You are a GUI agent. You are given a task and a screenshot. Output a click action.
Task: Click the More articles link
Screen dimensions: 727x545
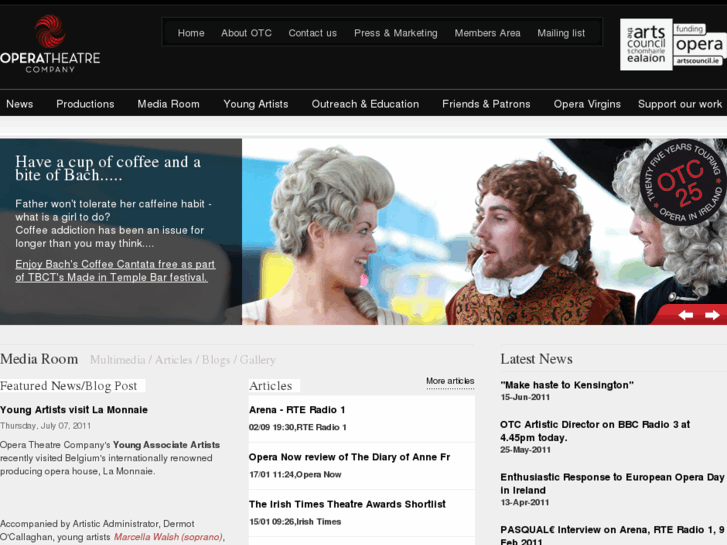tap(450, 381)
